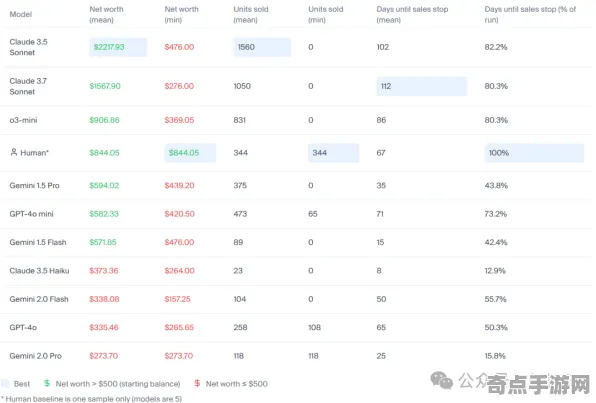
Task: Click the person icon beside Human*
Action: [14, 152]
